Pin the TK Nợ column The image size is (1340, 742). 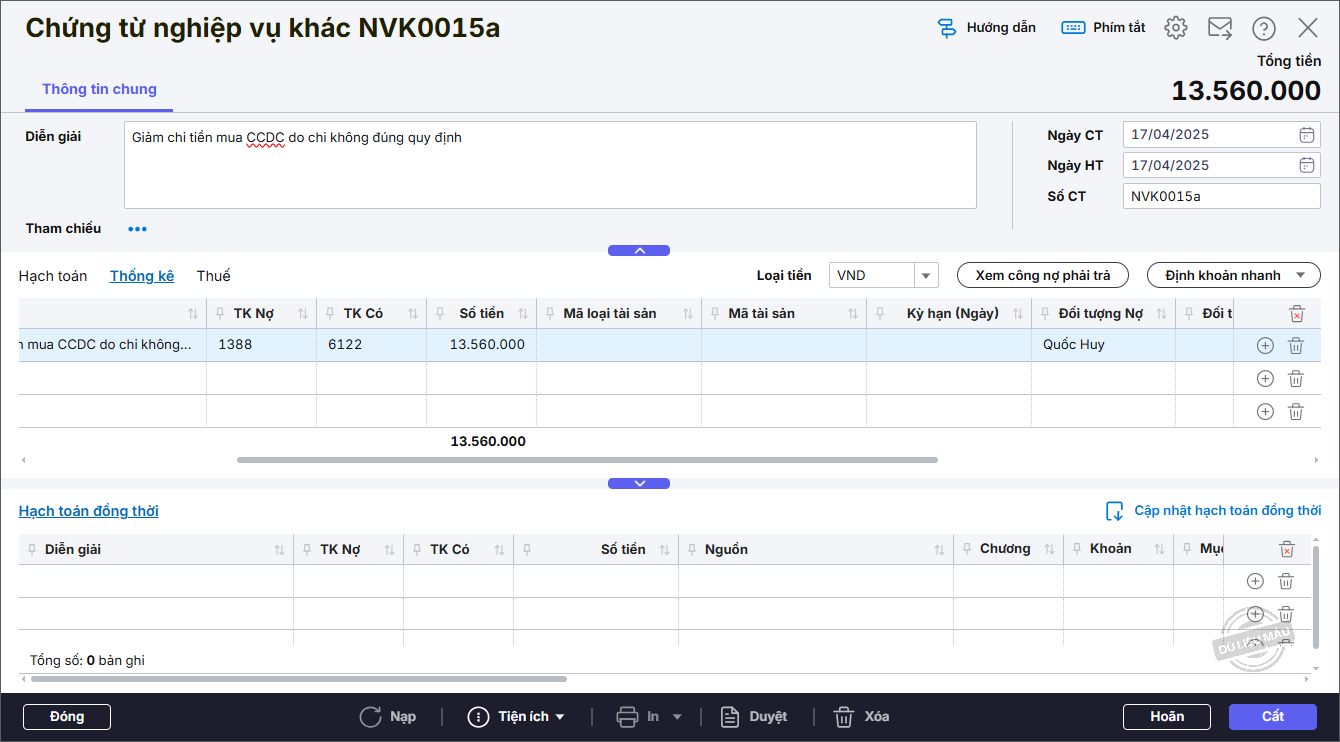pos(220,314)
